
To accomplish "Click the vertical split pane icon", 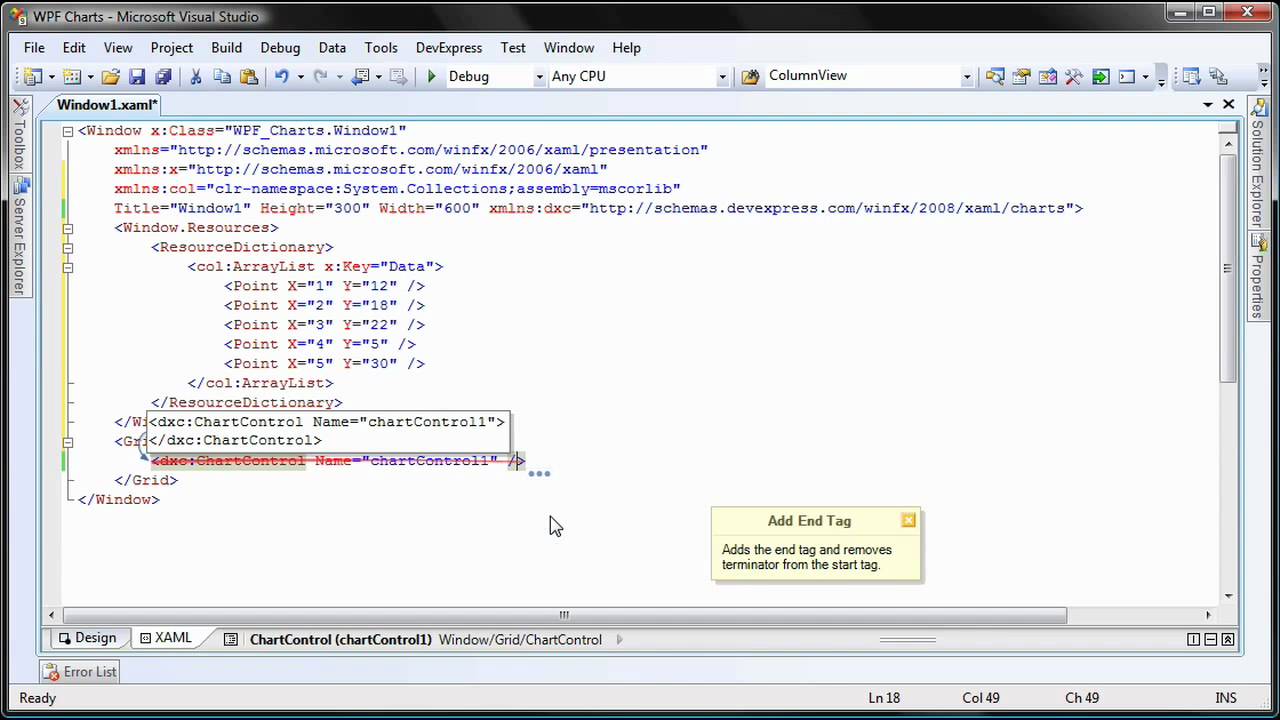I will click(1193, 639).
